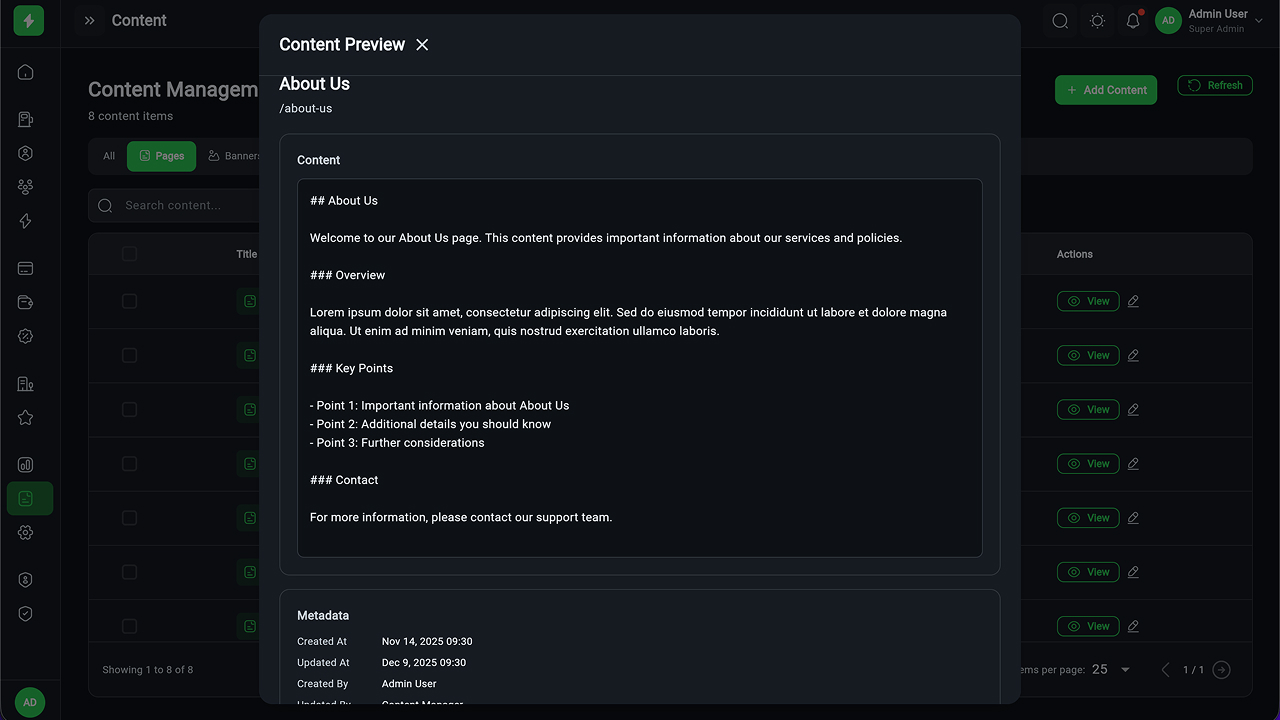This screenshot has width=1280, height=720.
Task: Click the Add Content button
Action: [1105, 90]
